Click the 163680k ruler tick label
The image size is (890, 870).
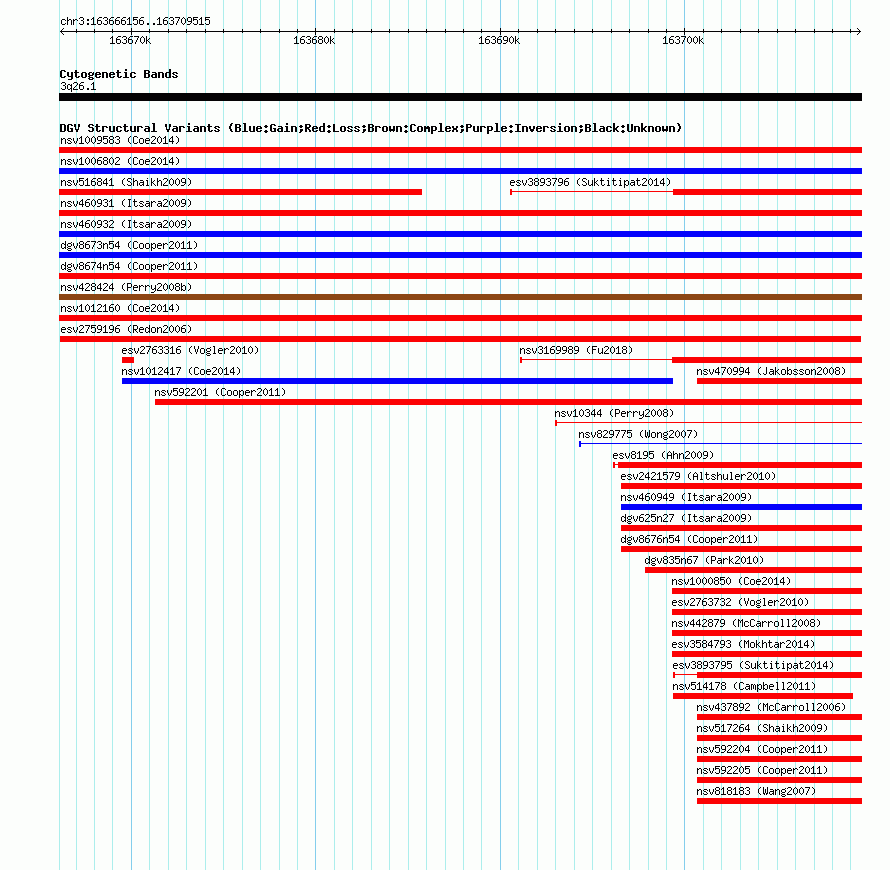pyautogui.click(x=314, y=40)
